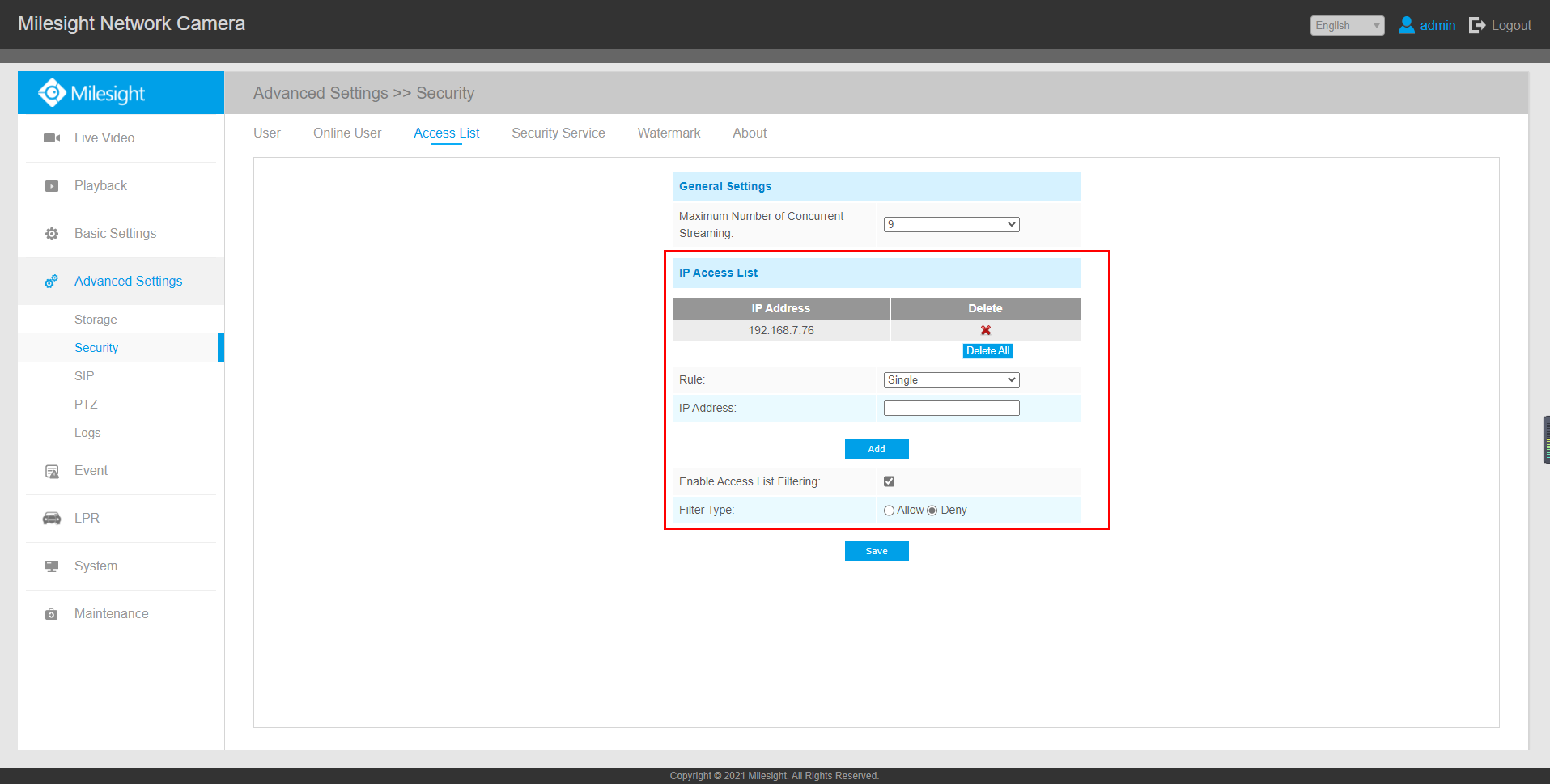Select the Allow filter type
This screenshot has width=1550, height=784.
(890, 511)
